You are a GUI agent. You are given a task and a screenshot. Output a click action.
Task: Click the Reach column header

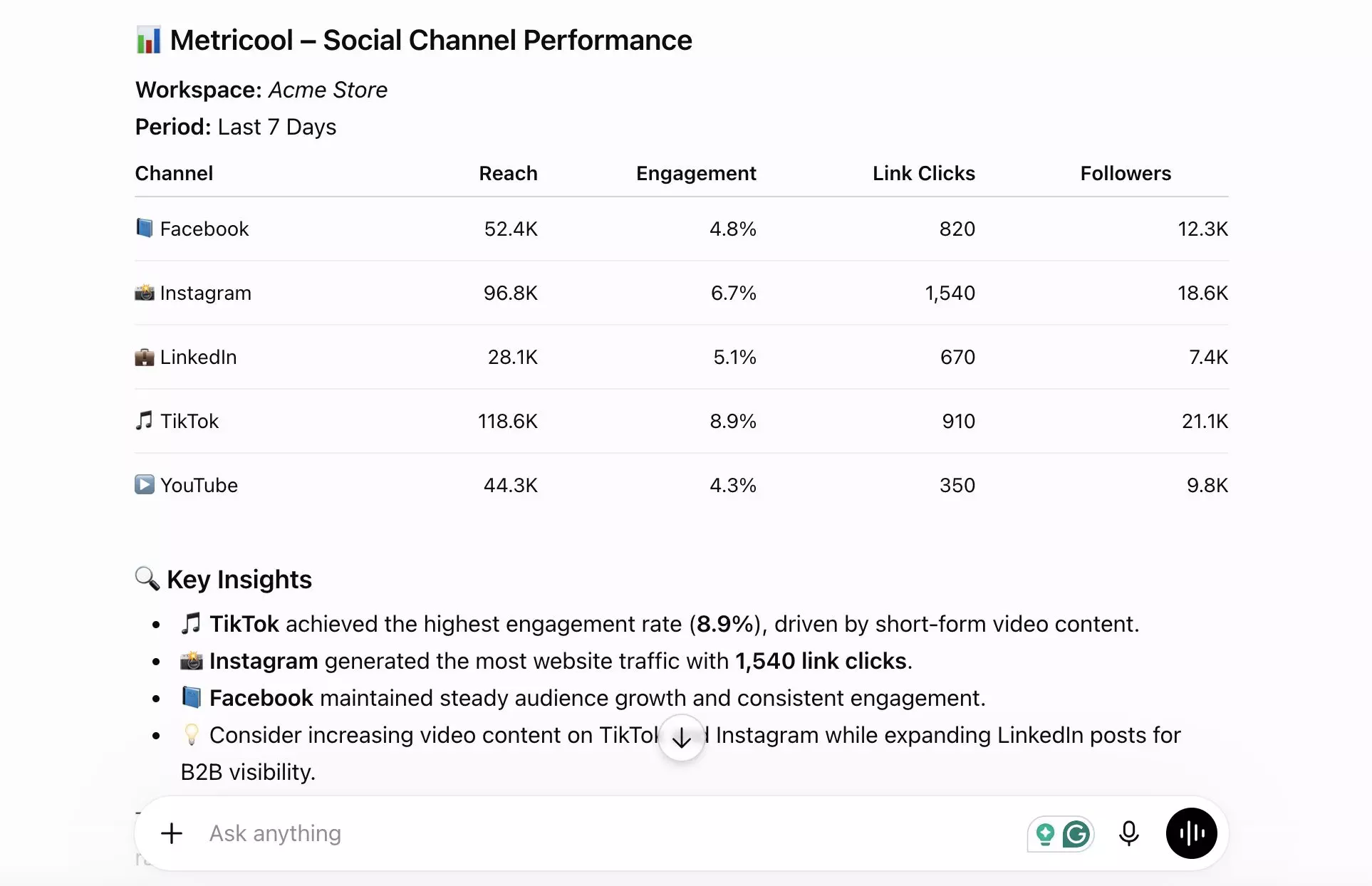(508, 173)
